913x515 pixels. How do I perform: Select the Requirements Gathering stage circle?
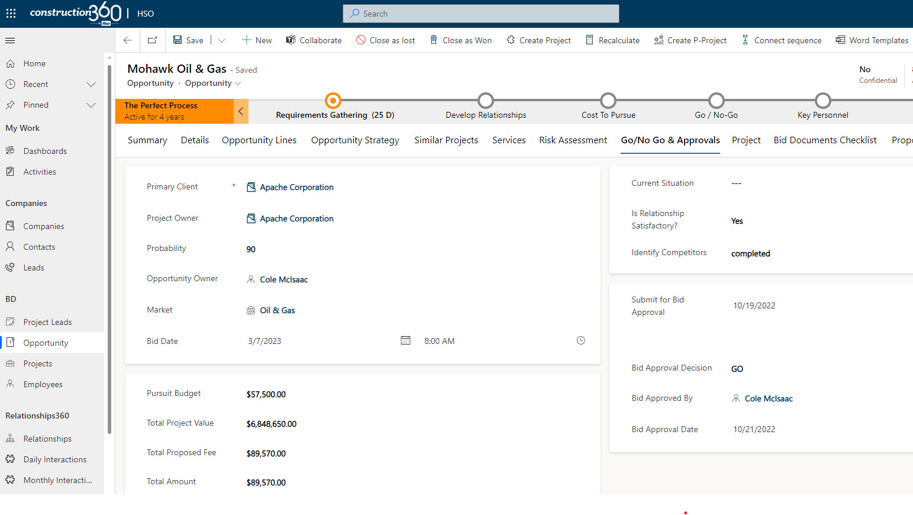coord(332,101)
